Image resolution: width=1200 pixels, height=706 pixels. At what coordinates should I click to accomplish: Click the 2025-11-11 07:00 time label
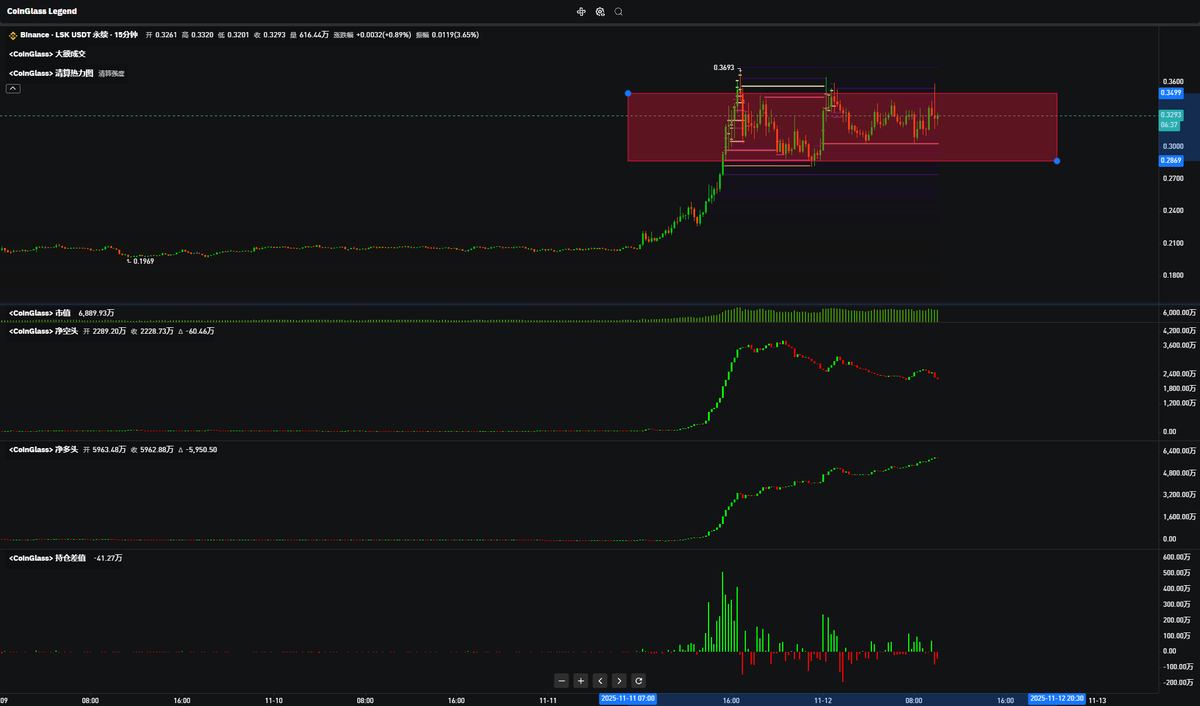coord(629,698)
